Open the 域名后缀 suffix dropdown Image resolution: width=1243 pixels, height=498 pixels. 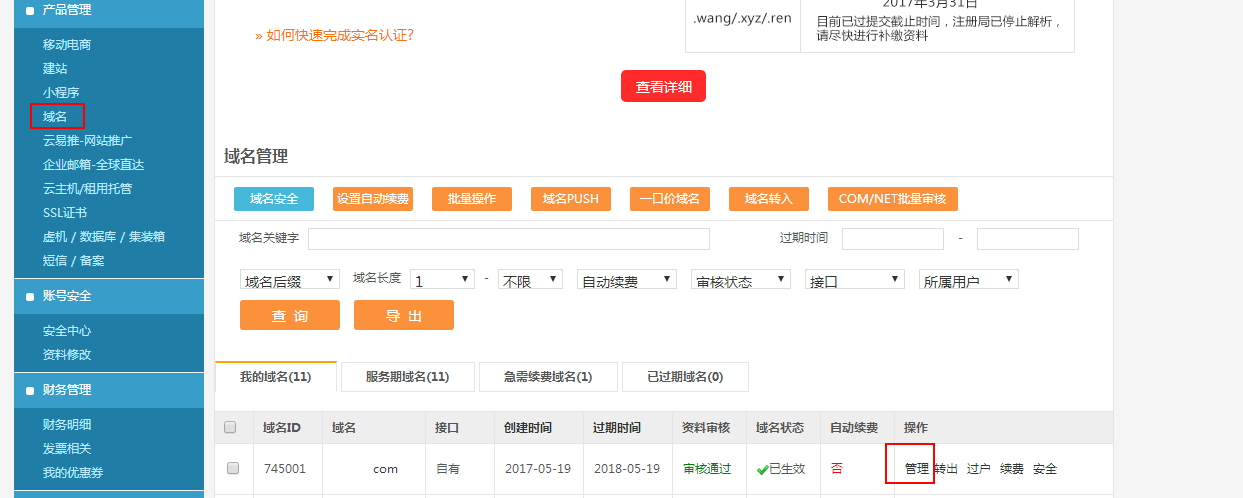289,281
